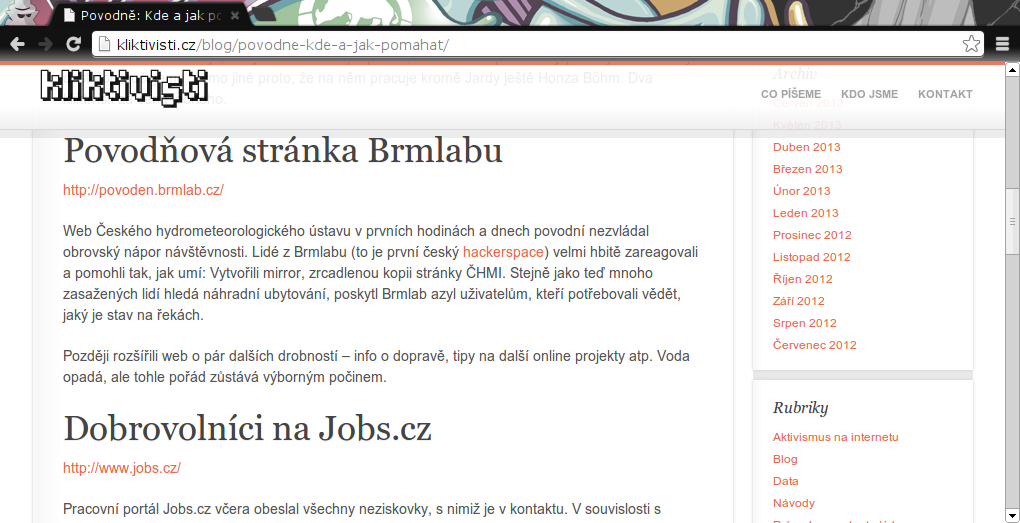Open Srpen 2012 archive
Viewport: 1020px width, 523px height.
805,323
